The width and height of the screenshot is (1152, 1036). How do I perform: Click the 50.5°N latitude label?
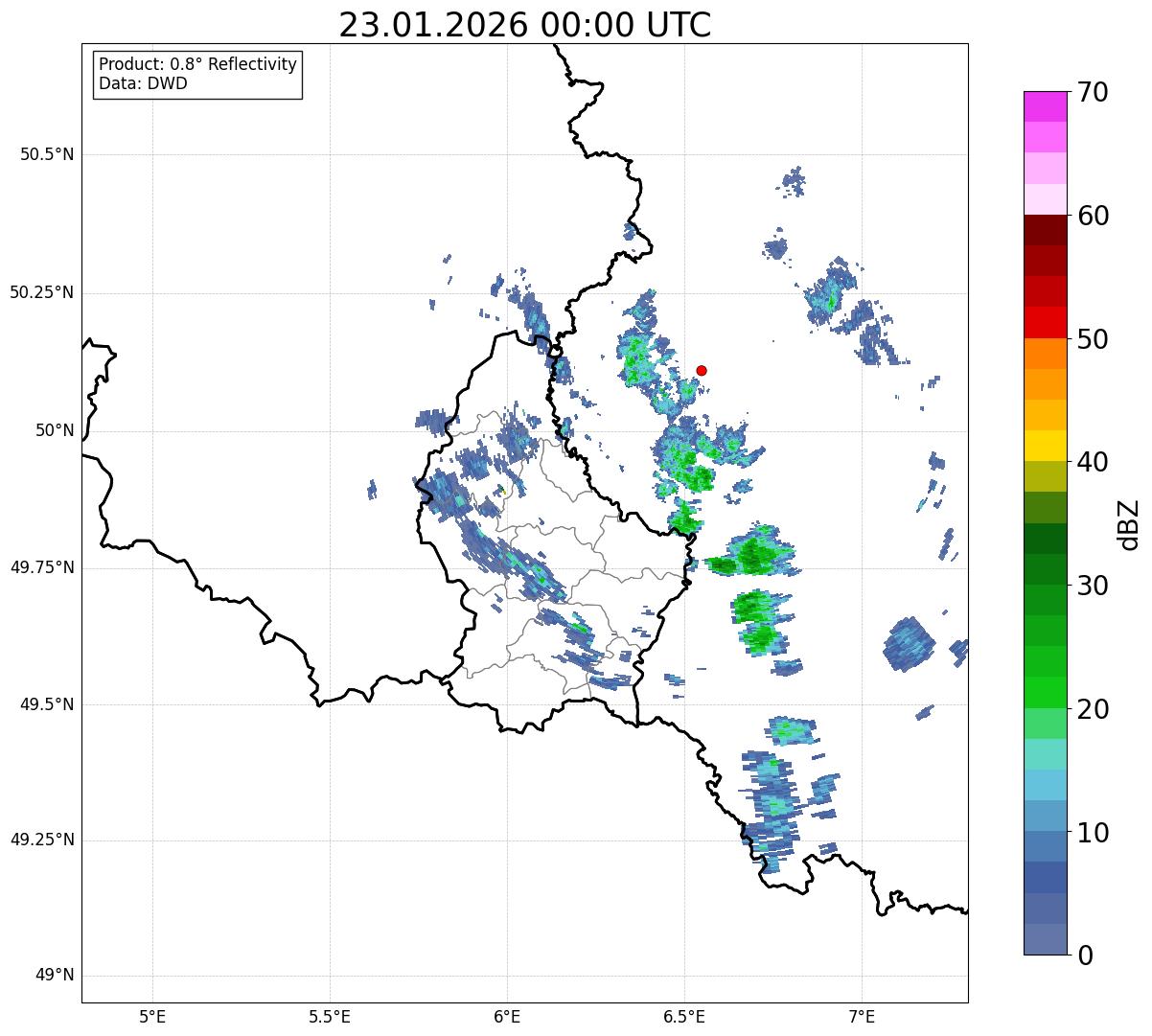click(x=47, y=154)
